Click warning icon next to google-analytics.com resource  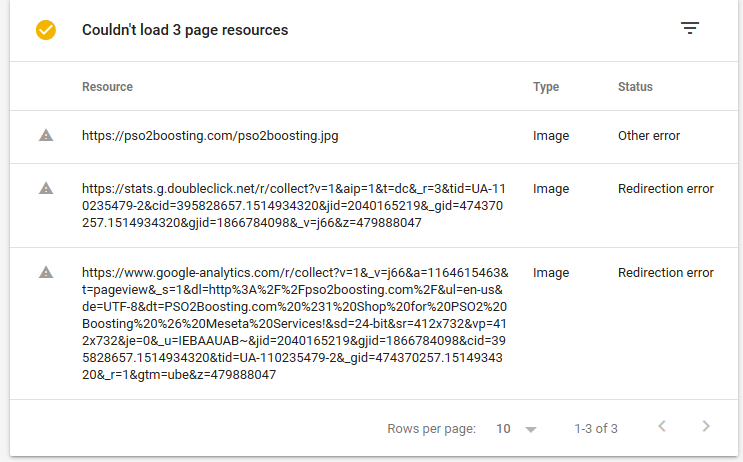[46, 272]
